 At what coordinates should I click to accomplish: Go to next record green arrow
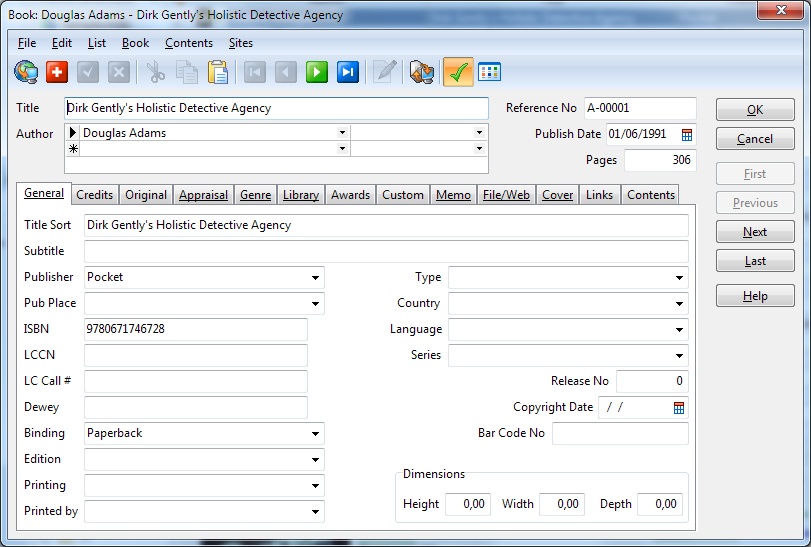coord(317,72)
